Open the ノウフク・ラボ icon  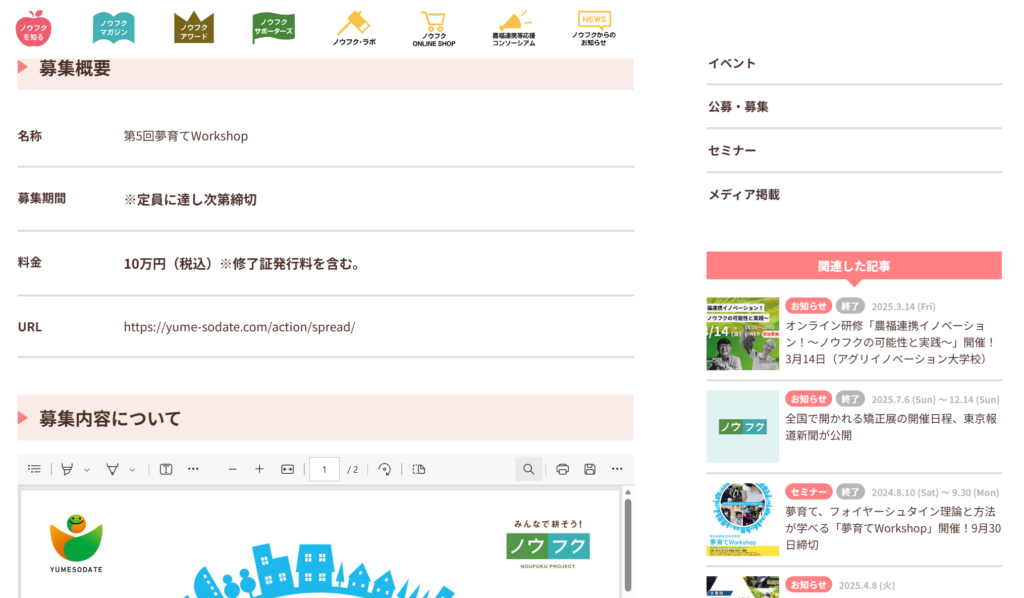coord(353,28)
